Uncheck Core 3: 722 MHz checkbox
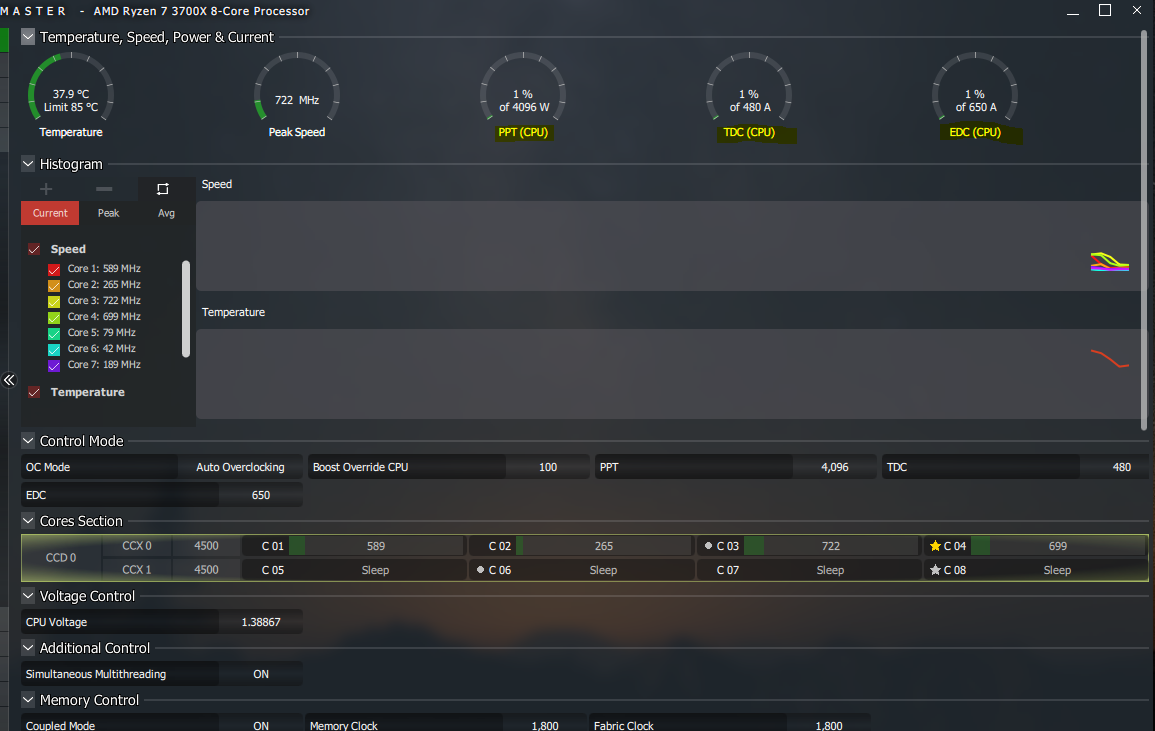 pyautogui.click(x=54, y=301)
